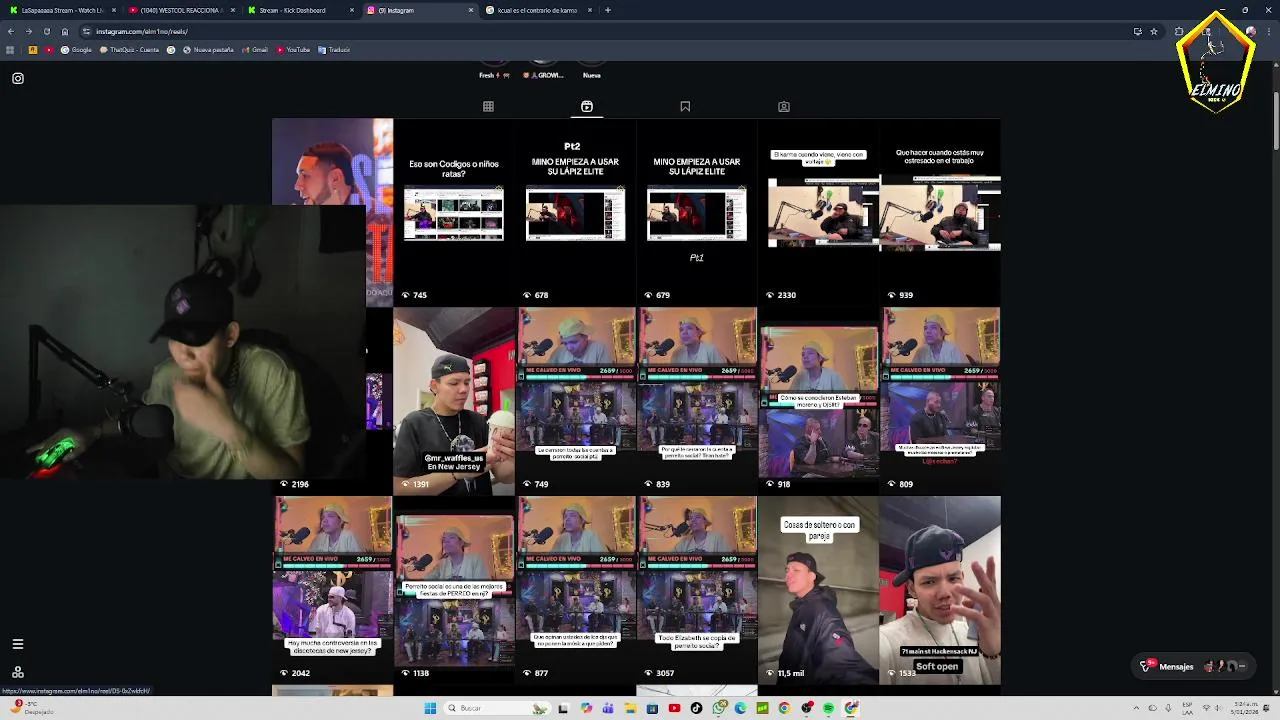
Task: Open the Traducir bookmark
Action: coord(334,49)
